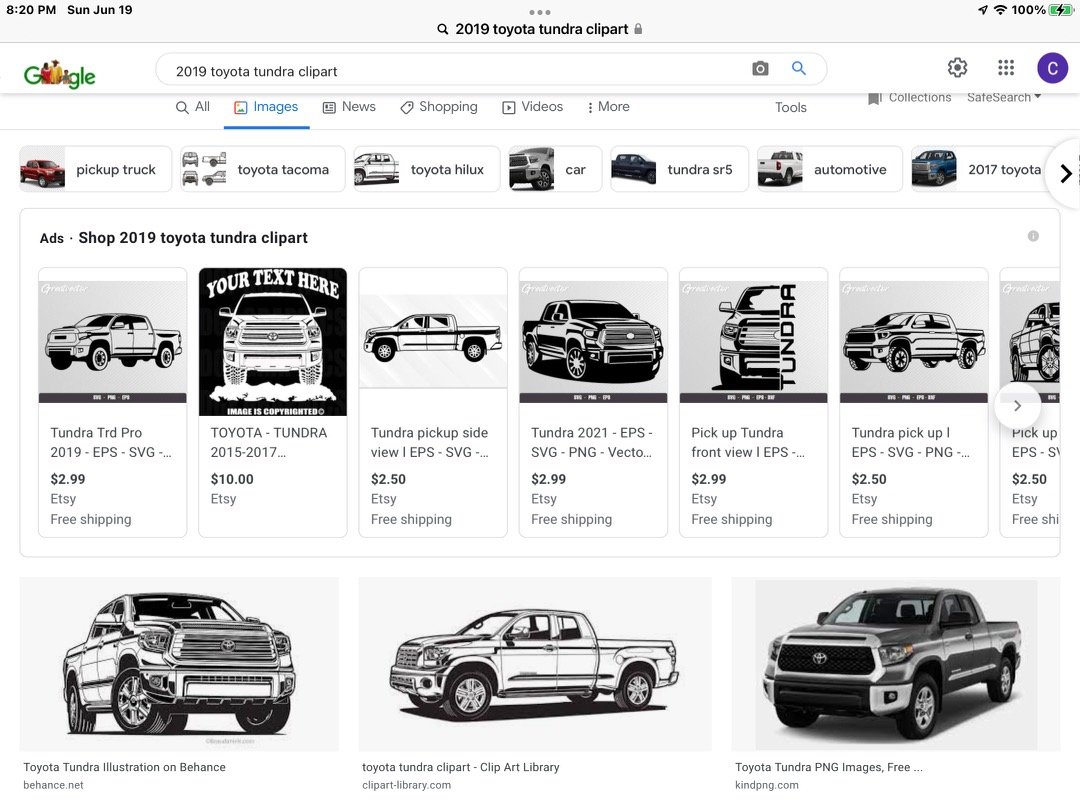The image size is (1080, 810).
Task: Select the toyota hilux chip
Action: tap(426, 169)
